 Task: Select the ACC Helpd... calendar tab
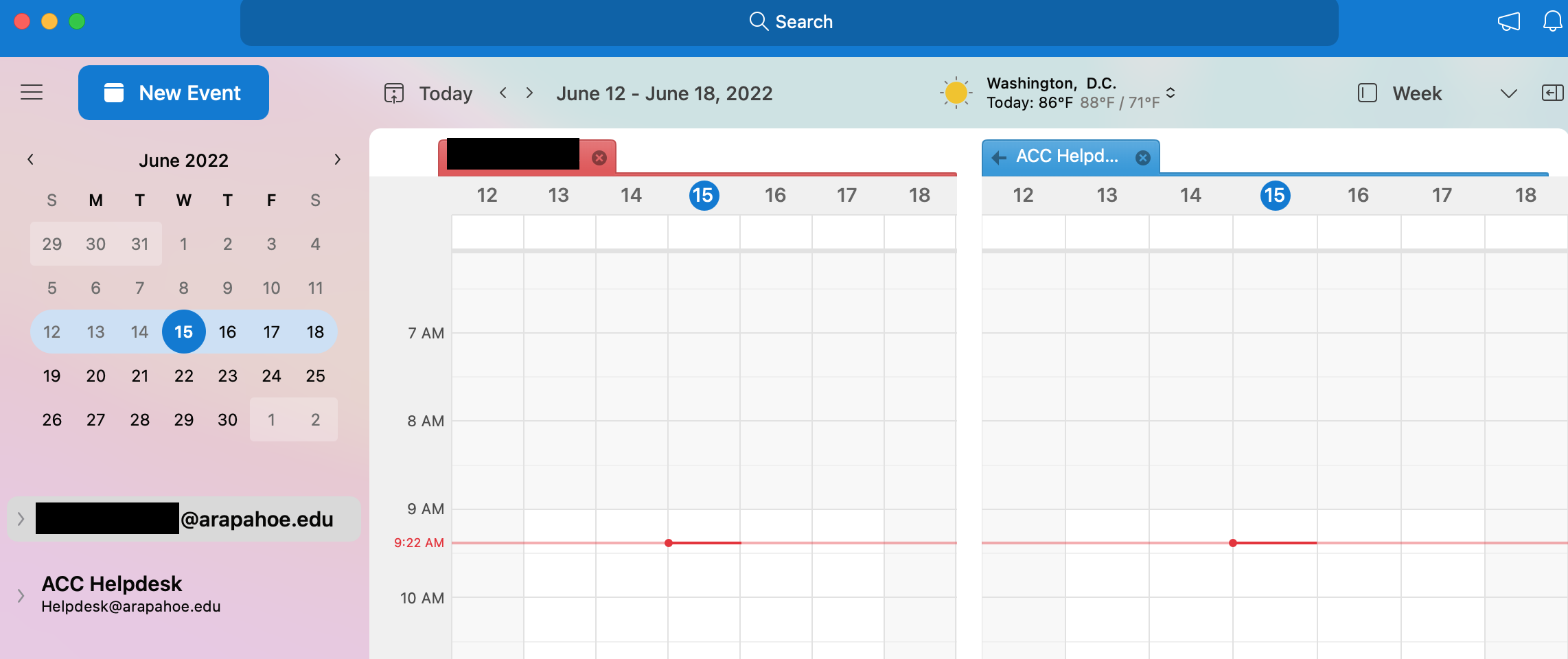pos(1067,157)
